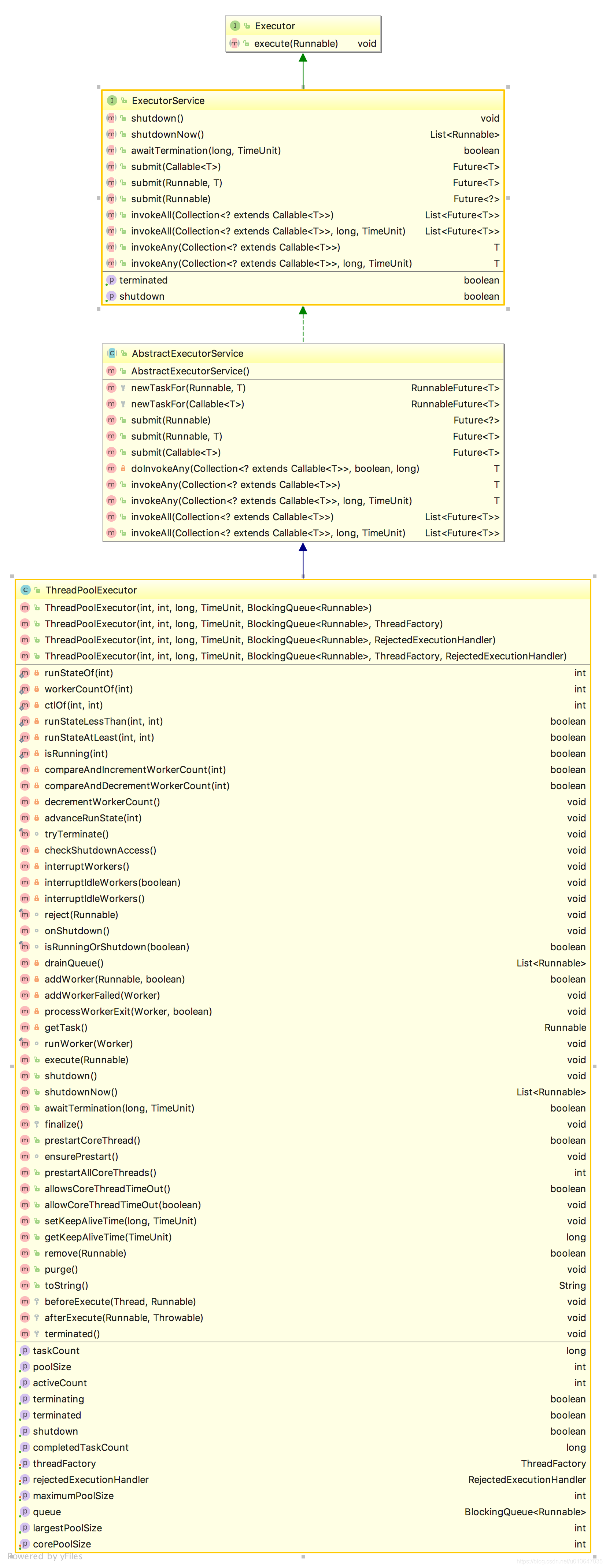This screenshot has width=606, height=1568.
Task: Click the class icon beside ThreadPoolExecutor title
Action: pyautogui.click(x=26, y=590)
